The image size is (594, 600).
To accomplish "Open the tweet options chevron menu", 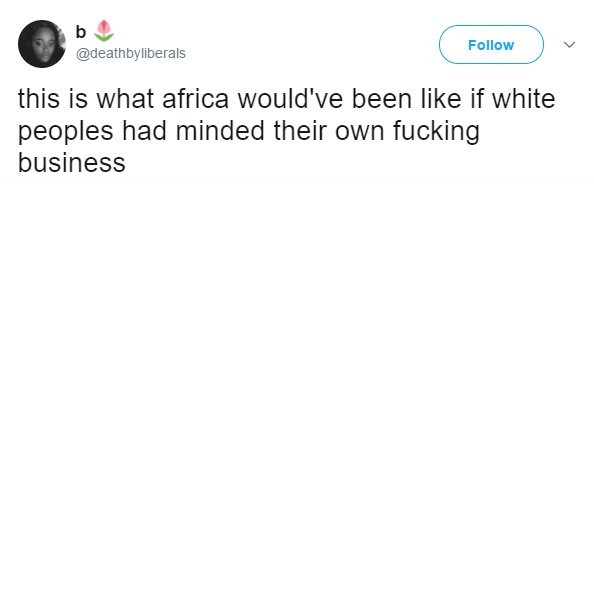I will click(570, 45).
